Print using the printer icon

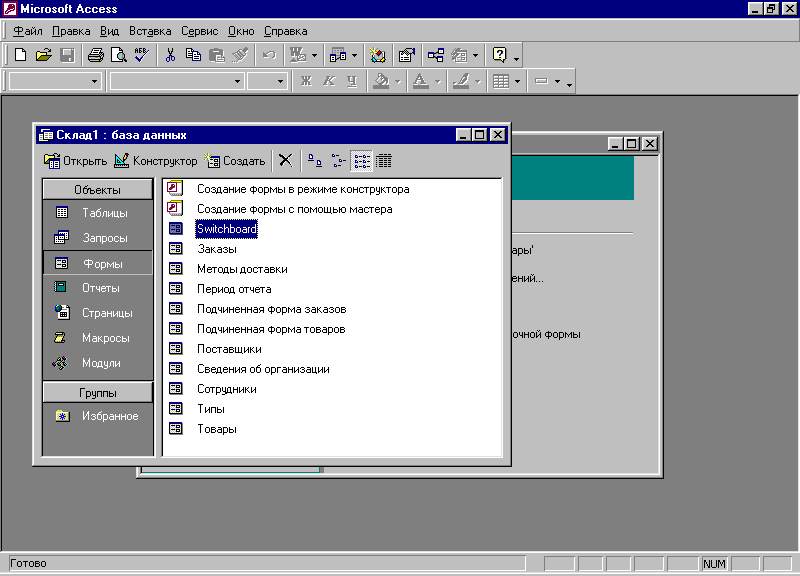(x=95, y=55)
